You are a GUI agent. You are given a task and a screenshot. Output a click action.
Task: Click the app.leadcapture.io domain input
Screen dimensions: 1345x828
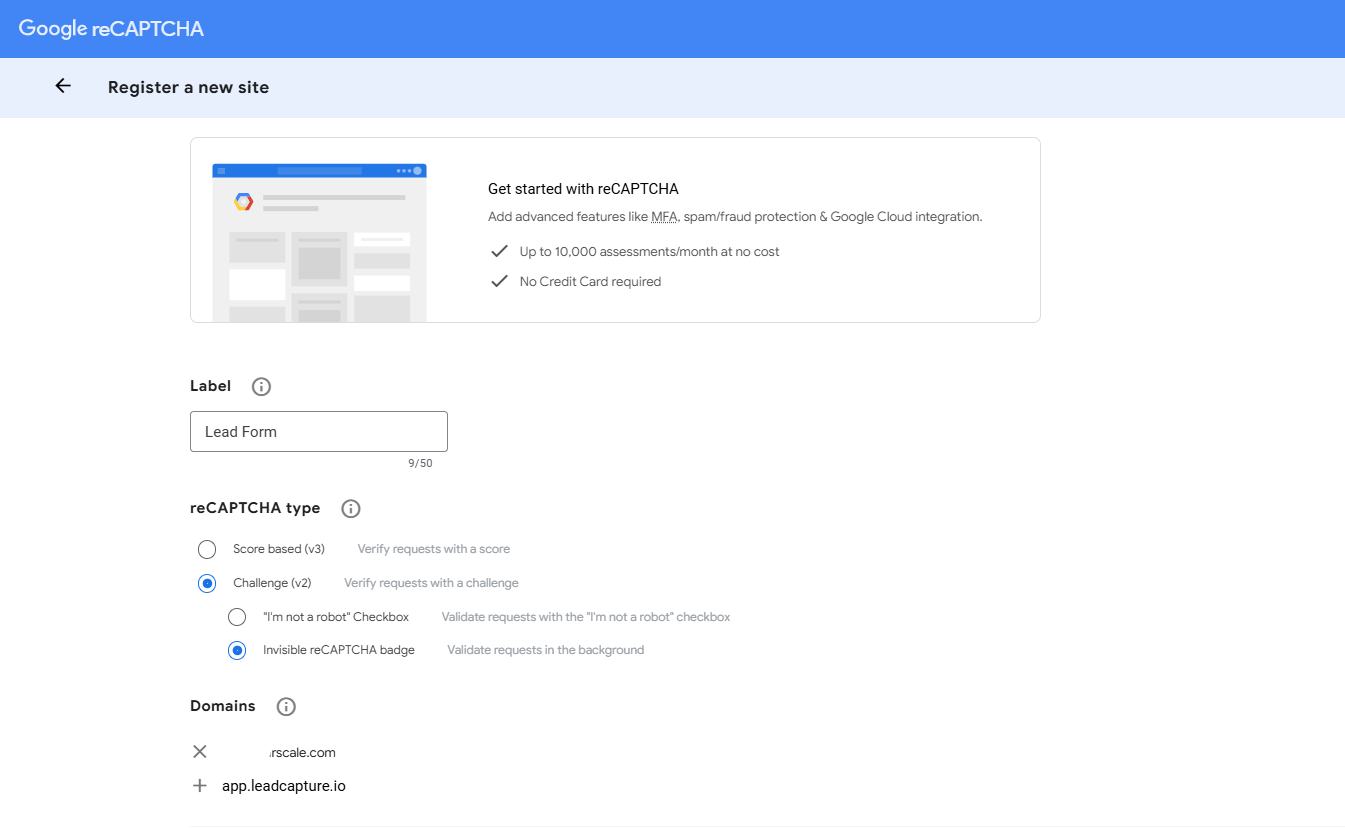pyautogui.click(x=284, y=786)
